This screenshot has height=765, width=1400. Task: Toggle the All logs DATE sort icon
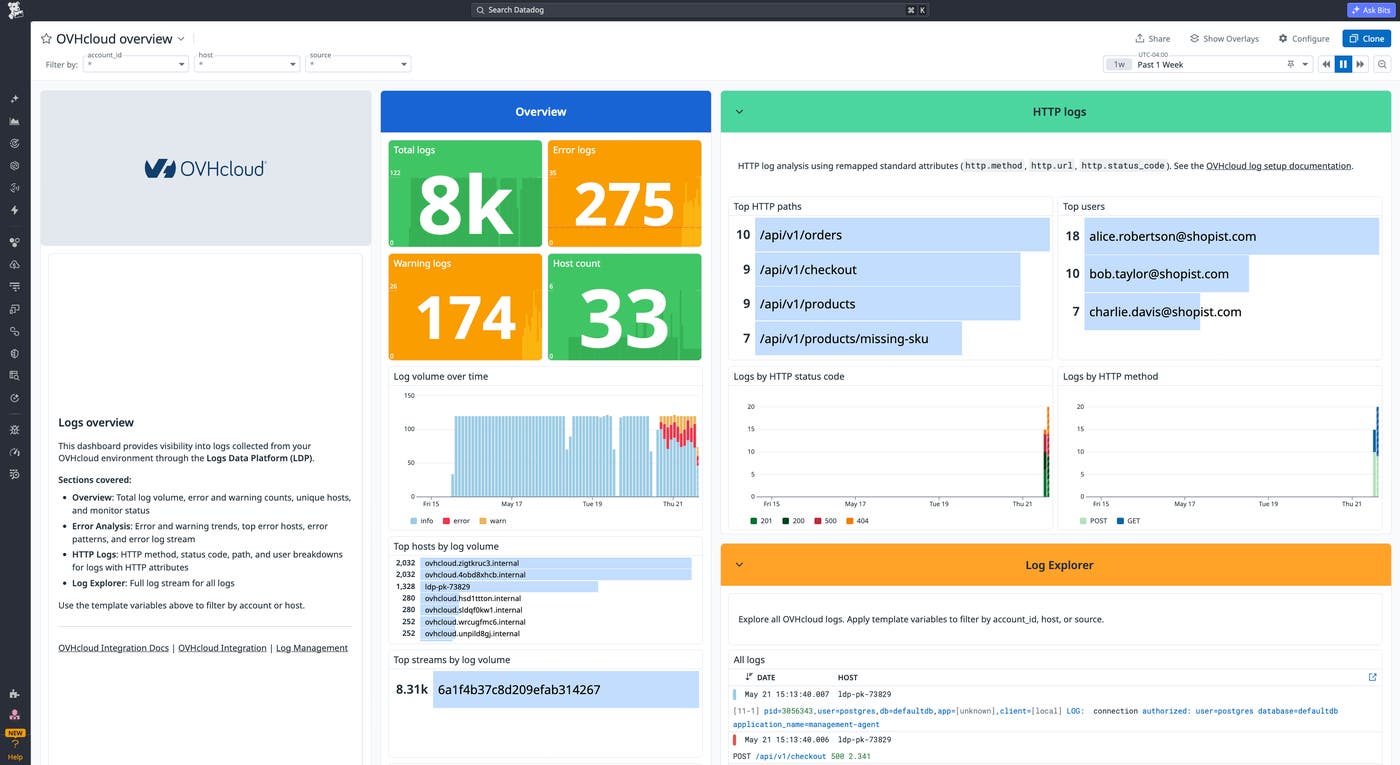tap(749, 677)
